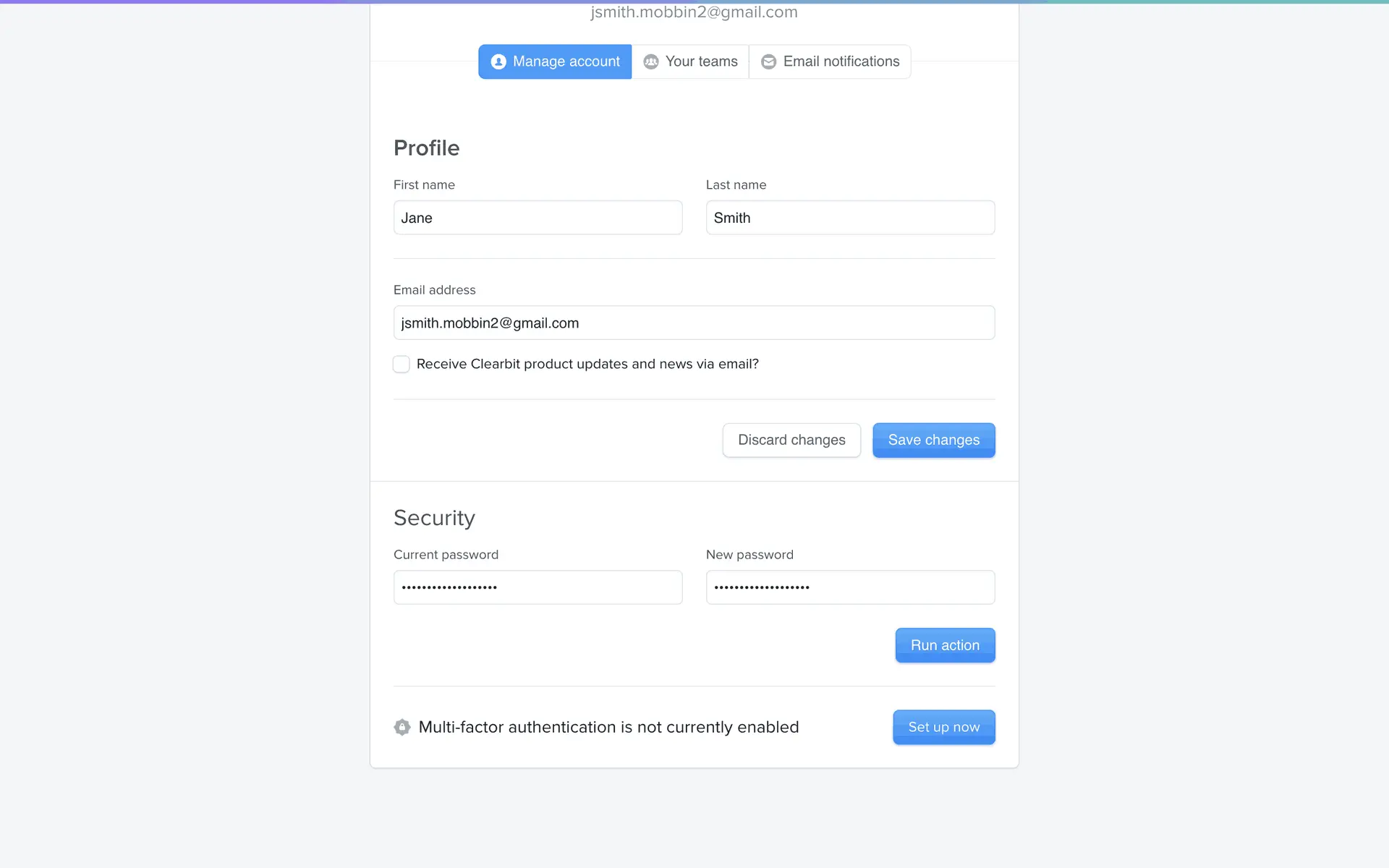The height and width of the screenshot is (868, 1389).
Task: Click into the Last name field with Smith
Action: point(850,218)
